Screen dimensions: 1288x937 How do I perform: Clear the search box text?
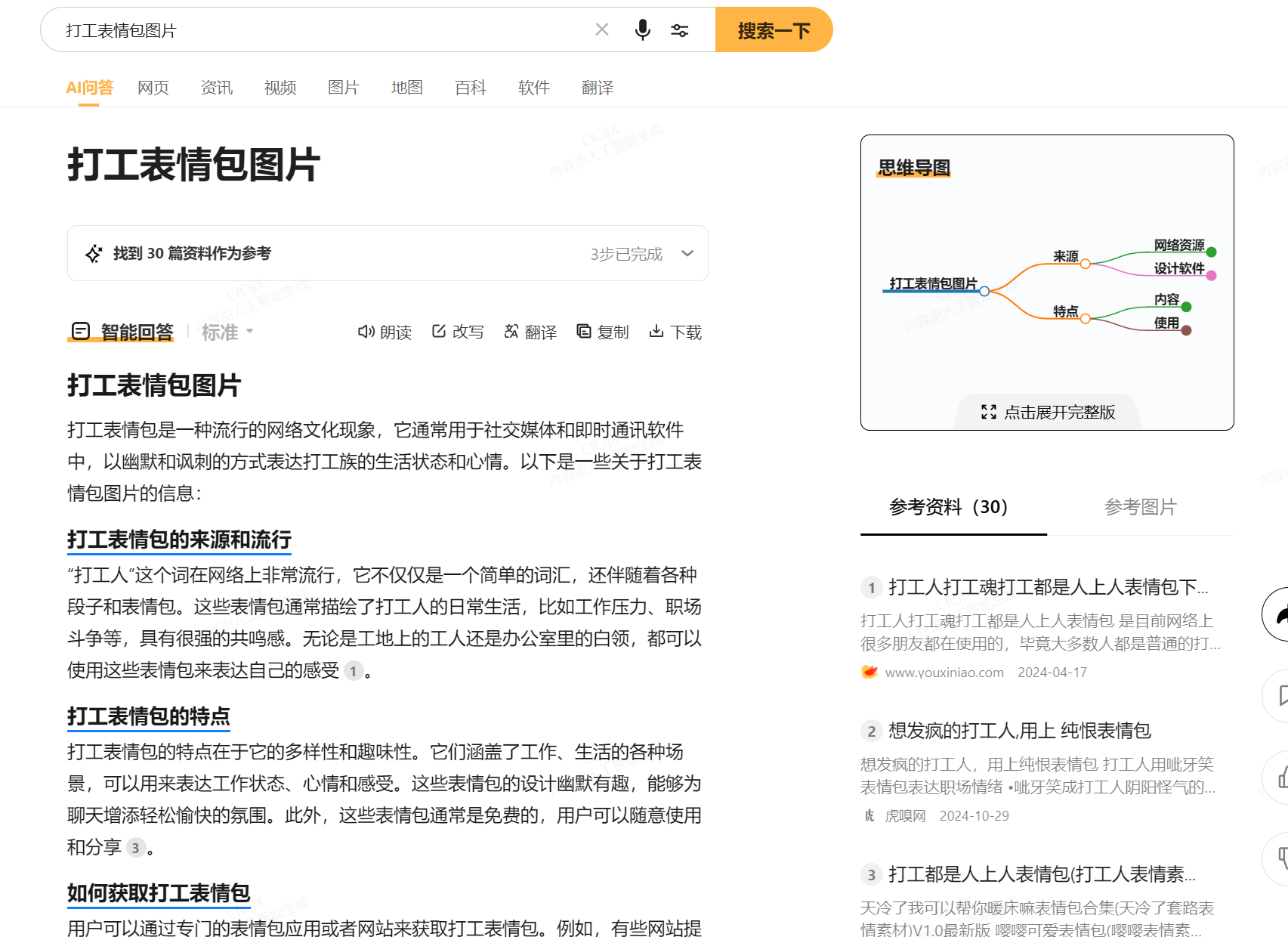[x=602, y=29]
